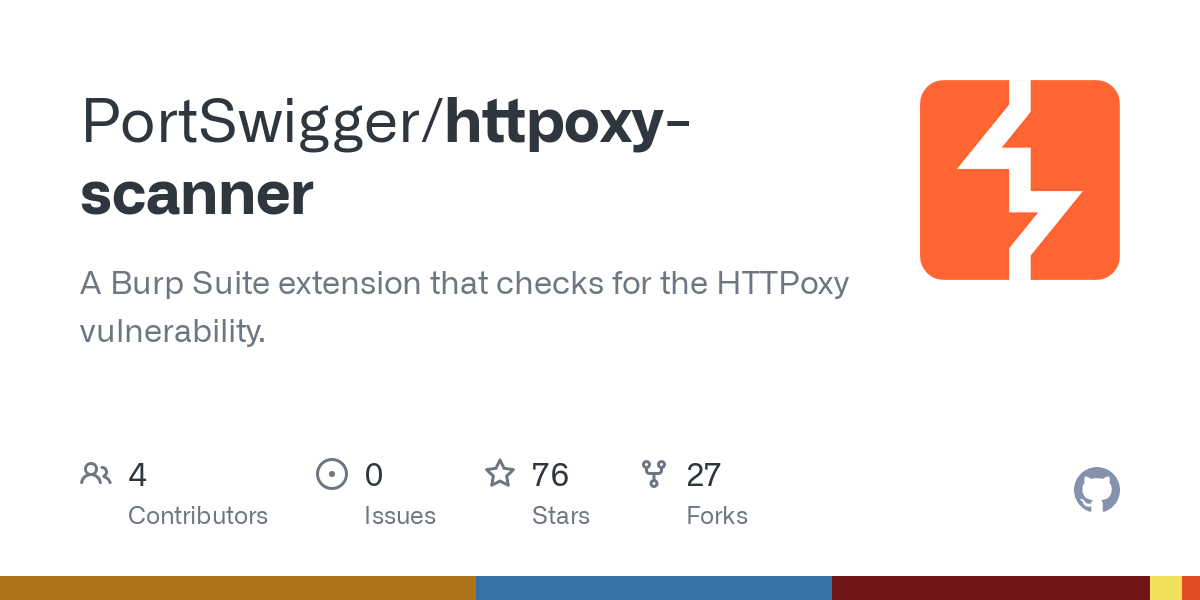Click the contributors people icon
The width and height of the screenshot is (1200, 600).
[96, 474]
